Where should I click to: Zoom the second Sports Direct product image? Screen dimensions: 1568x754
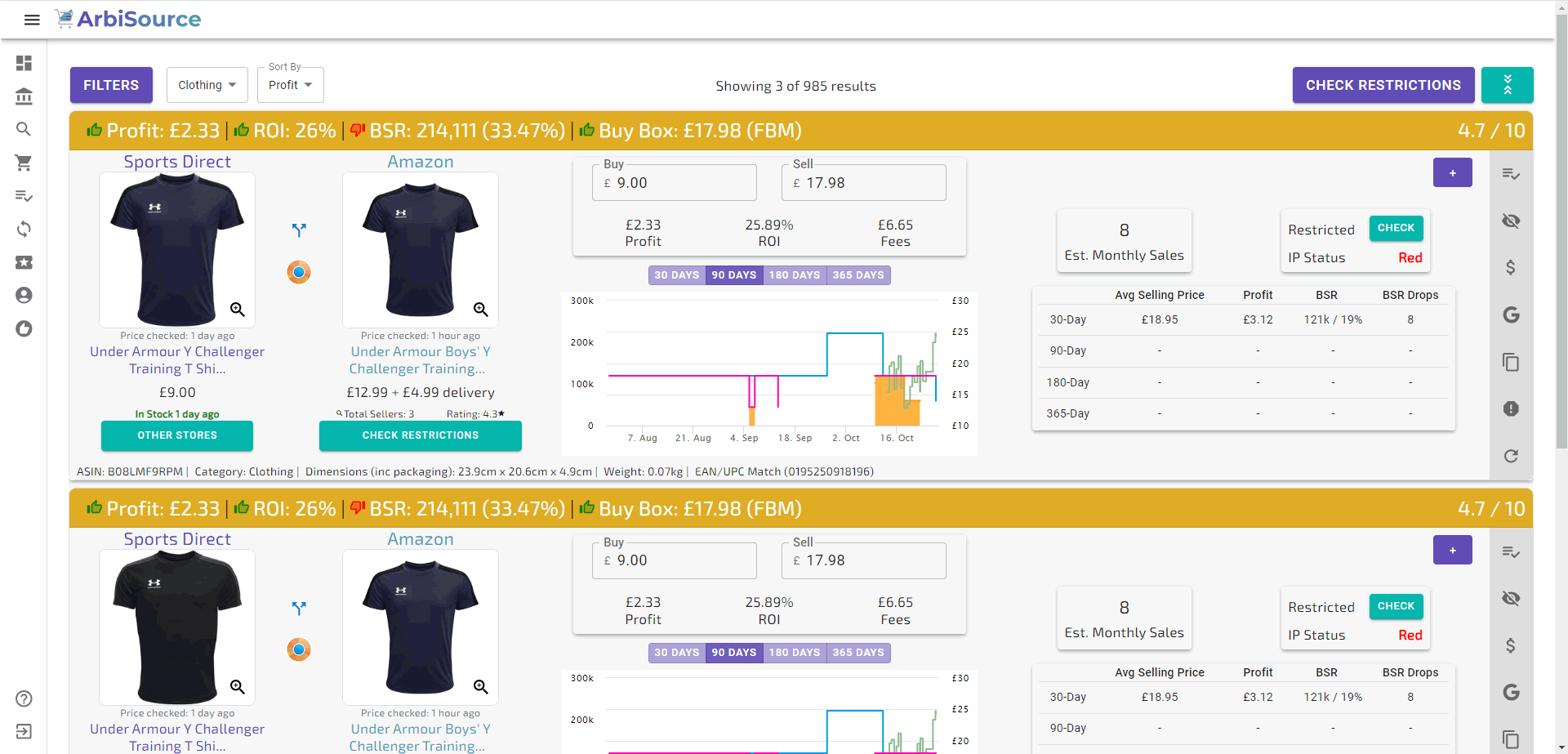pyautogui.click(x=238, y=687)
